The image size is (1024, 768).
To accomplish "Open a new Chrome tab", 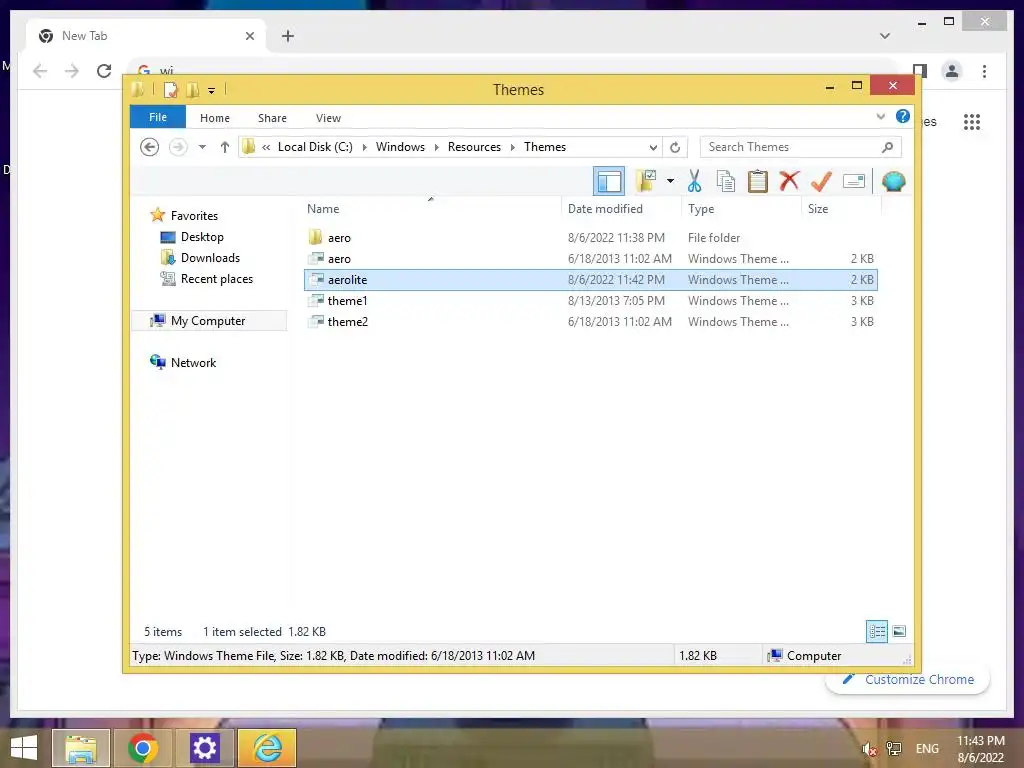I will [x=287, y=36].
